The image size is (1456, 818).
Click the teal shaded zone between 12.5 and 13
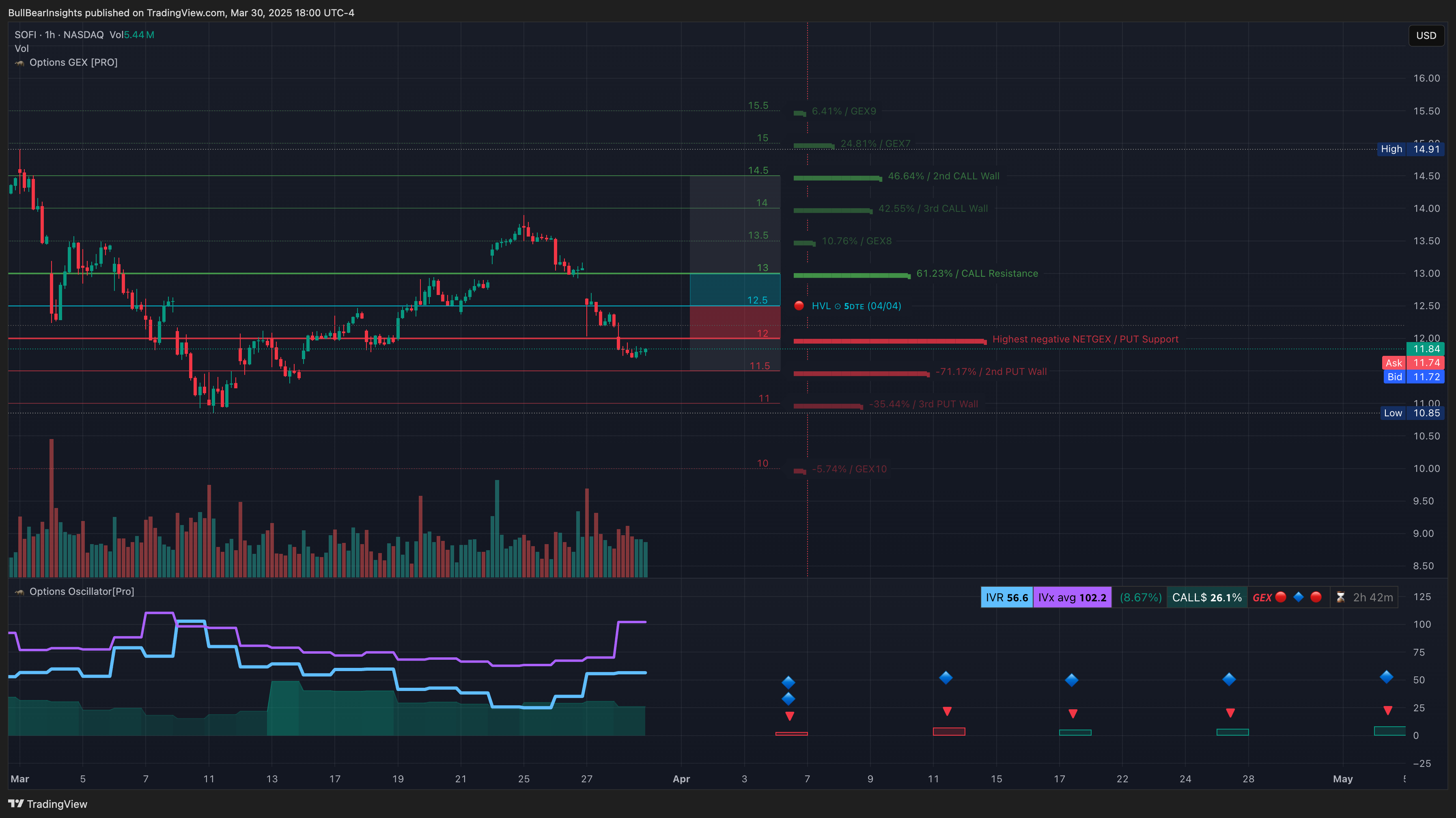coord(735,290)
